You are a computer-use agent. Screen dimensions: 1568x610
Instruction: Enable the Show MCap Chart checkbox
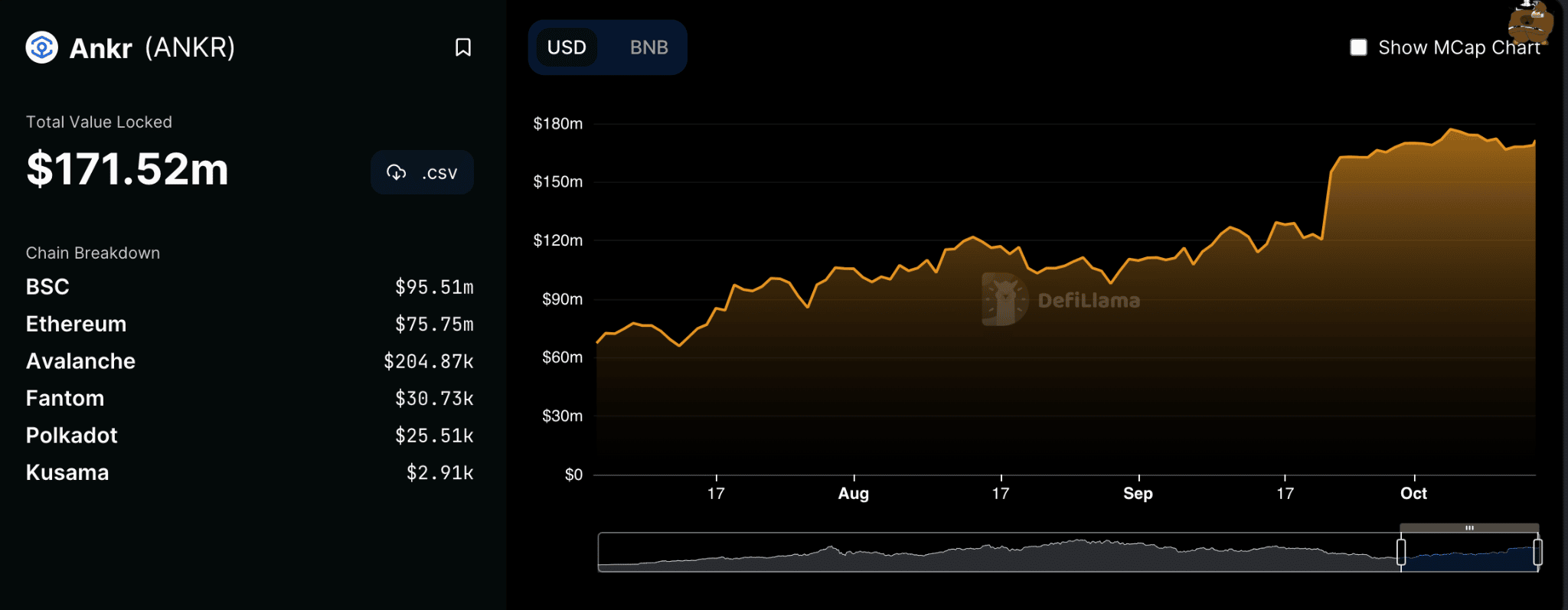1359,47
